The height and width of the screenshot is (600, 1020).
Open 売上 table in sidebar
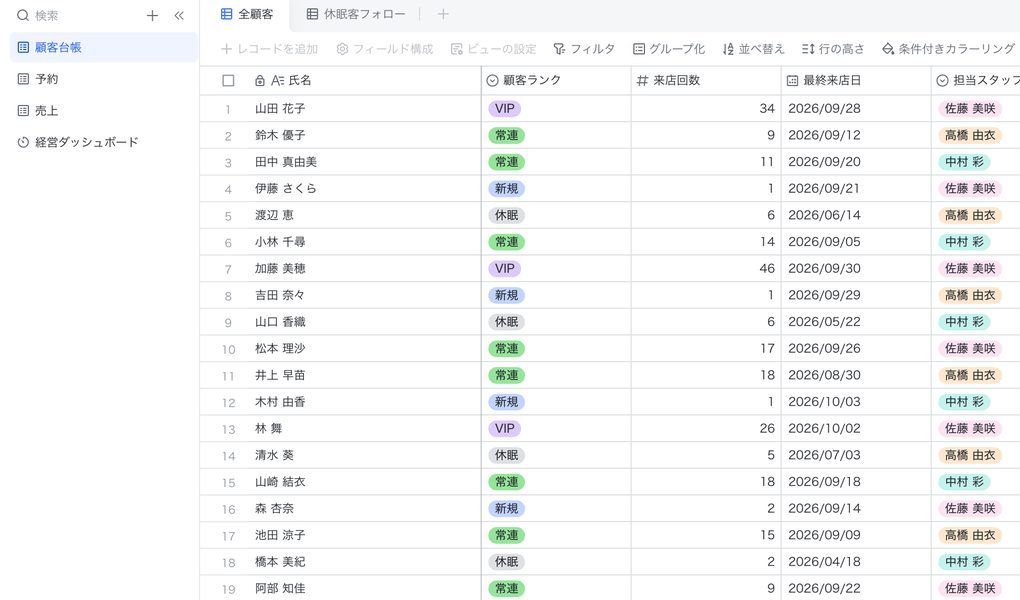pos(104,111)
